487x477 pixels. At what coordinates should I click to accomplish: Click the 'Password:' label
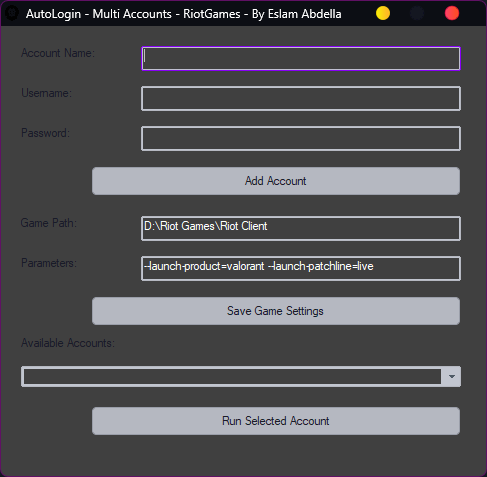[45, 133]
